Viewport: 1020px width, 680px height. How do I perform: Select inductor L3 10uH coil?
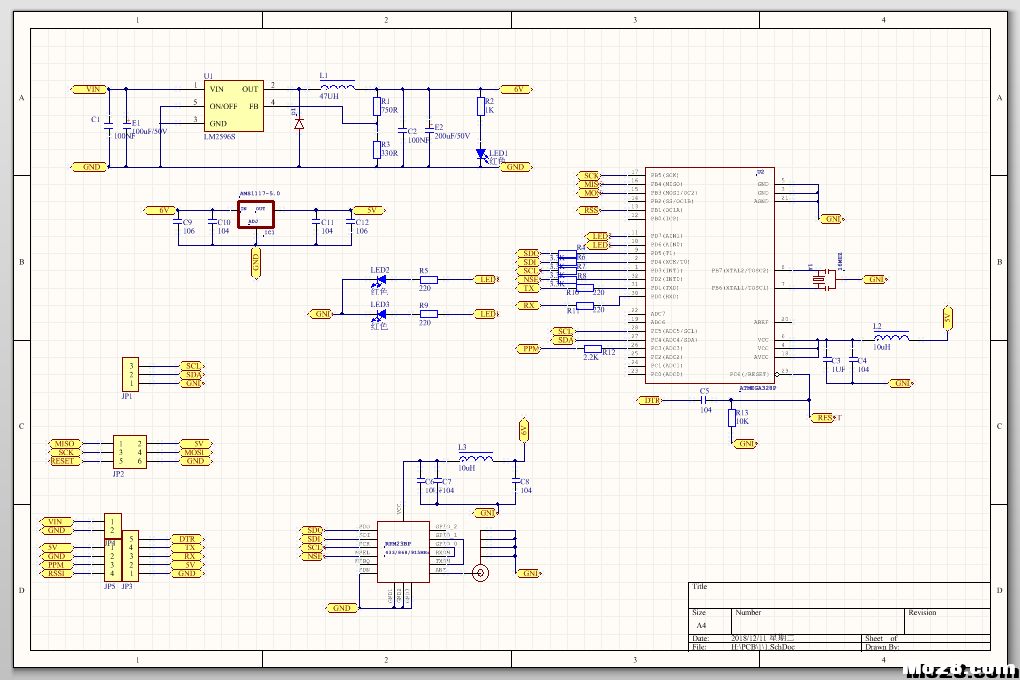click(476, 457)
